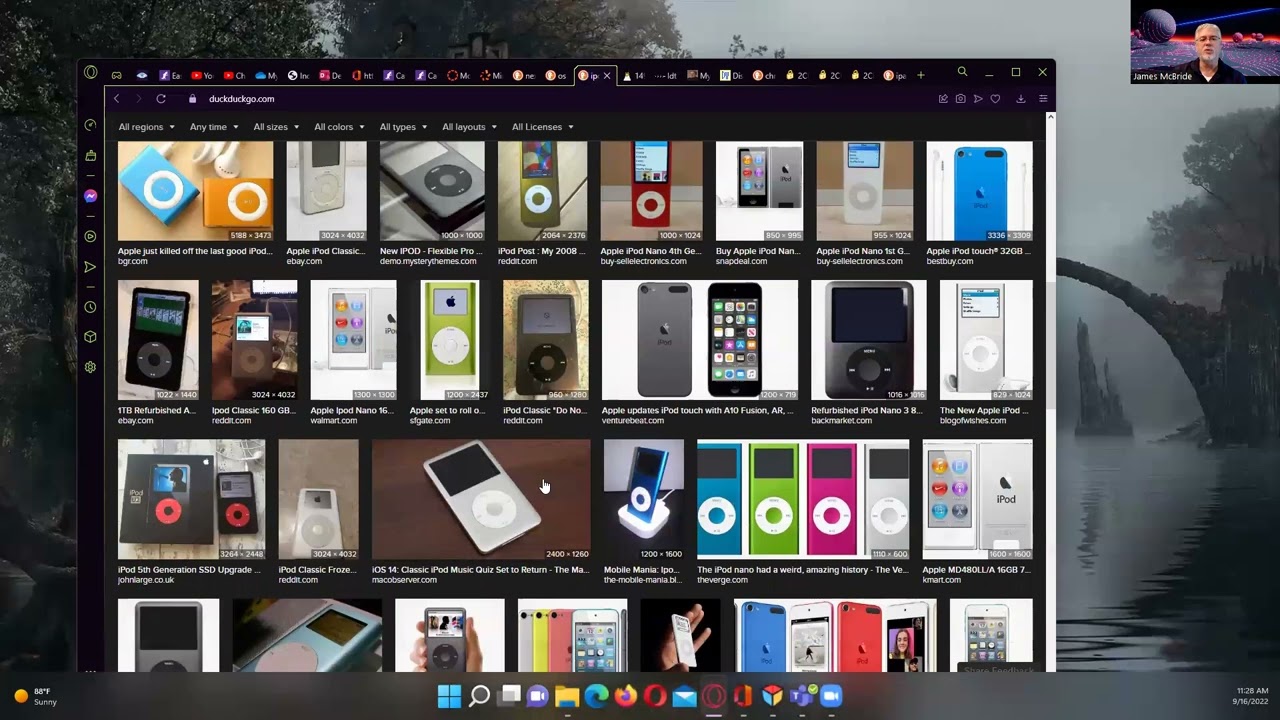Screen dimensions: 1280x720
Task: Open Firefox from the Windows taskbar
Action: tap(626, 696)
